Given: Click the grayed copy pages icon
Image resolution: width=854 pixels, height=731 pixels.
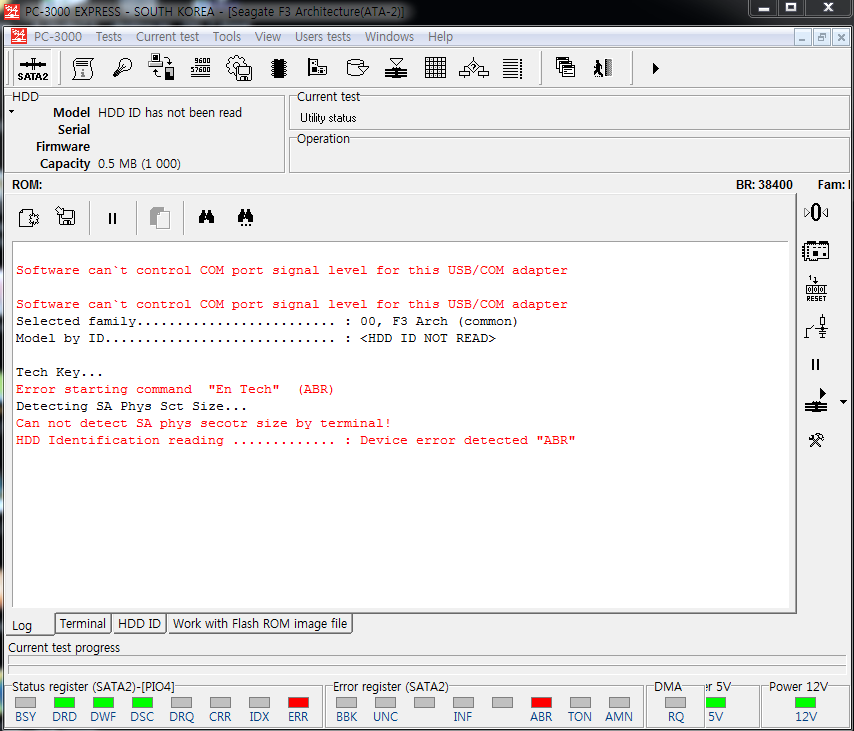Looking at the screenshot, I should click(160, 217).
